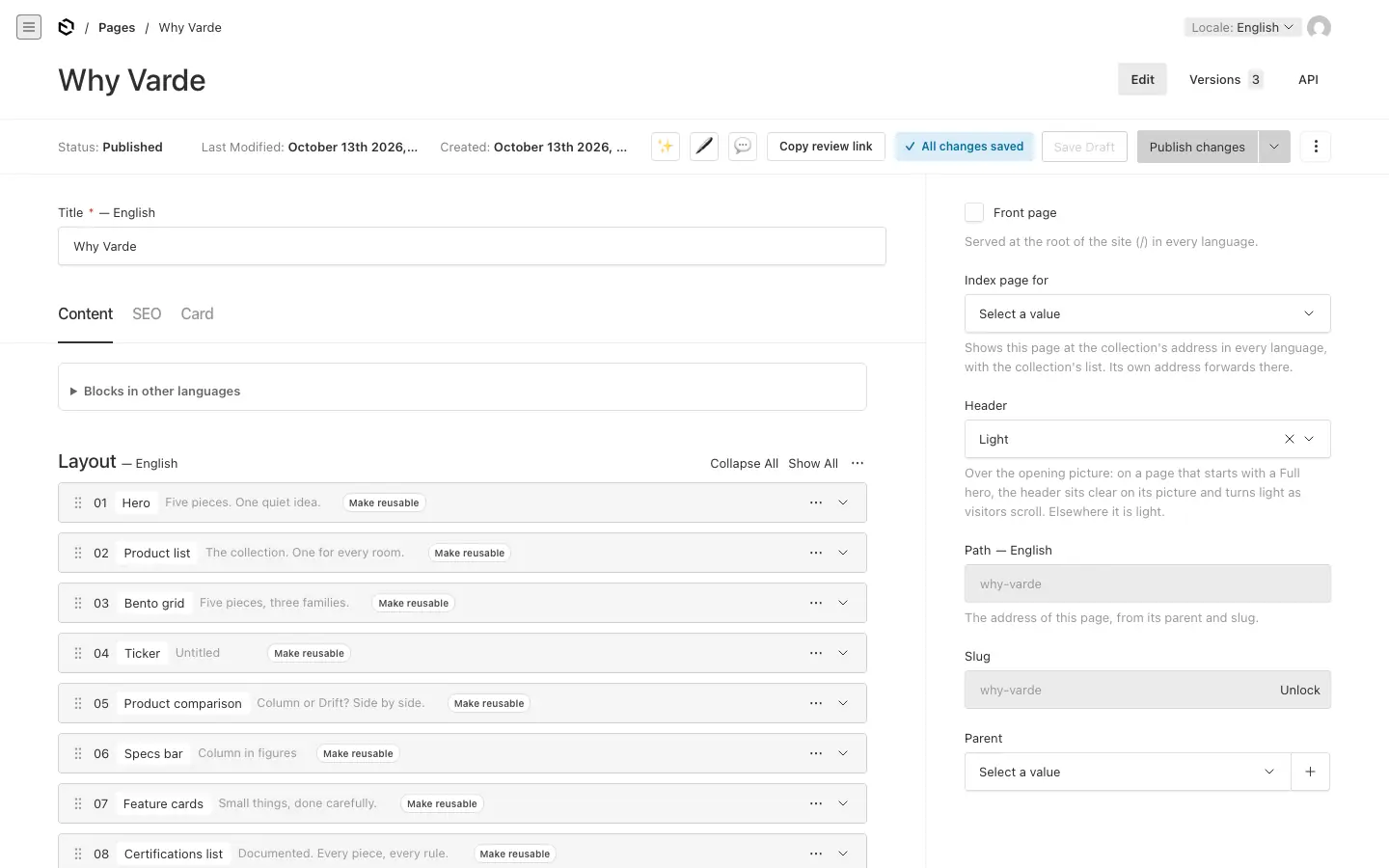Image resolution: width=1389 pixels, height=868 pixels.
Task: Make the Ticker block reusable
Action: point(309,653)
